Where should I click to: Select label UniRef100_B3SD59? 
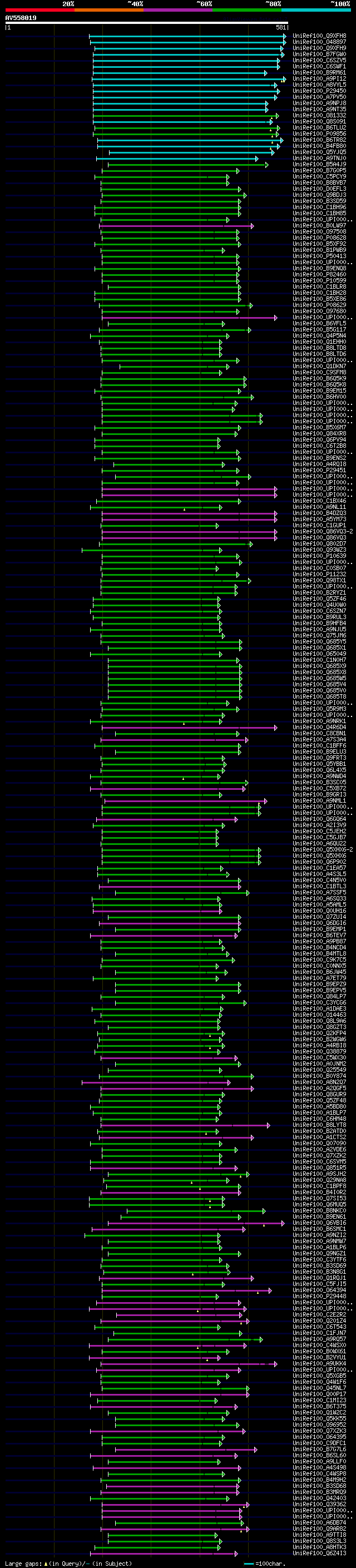319,201
